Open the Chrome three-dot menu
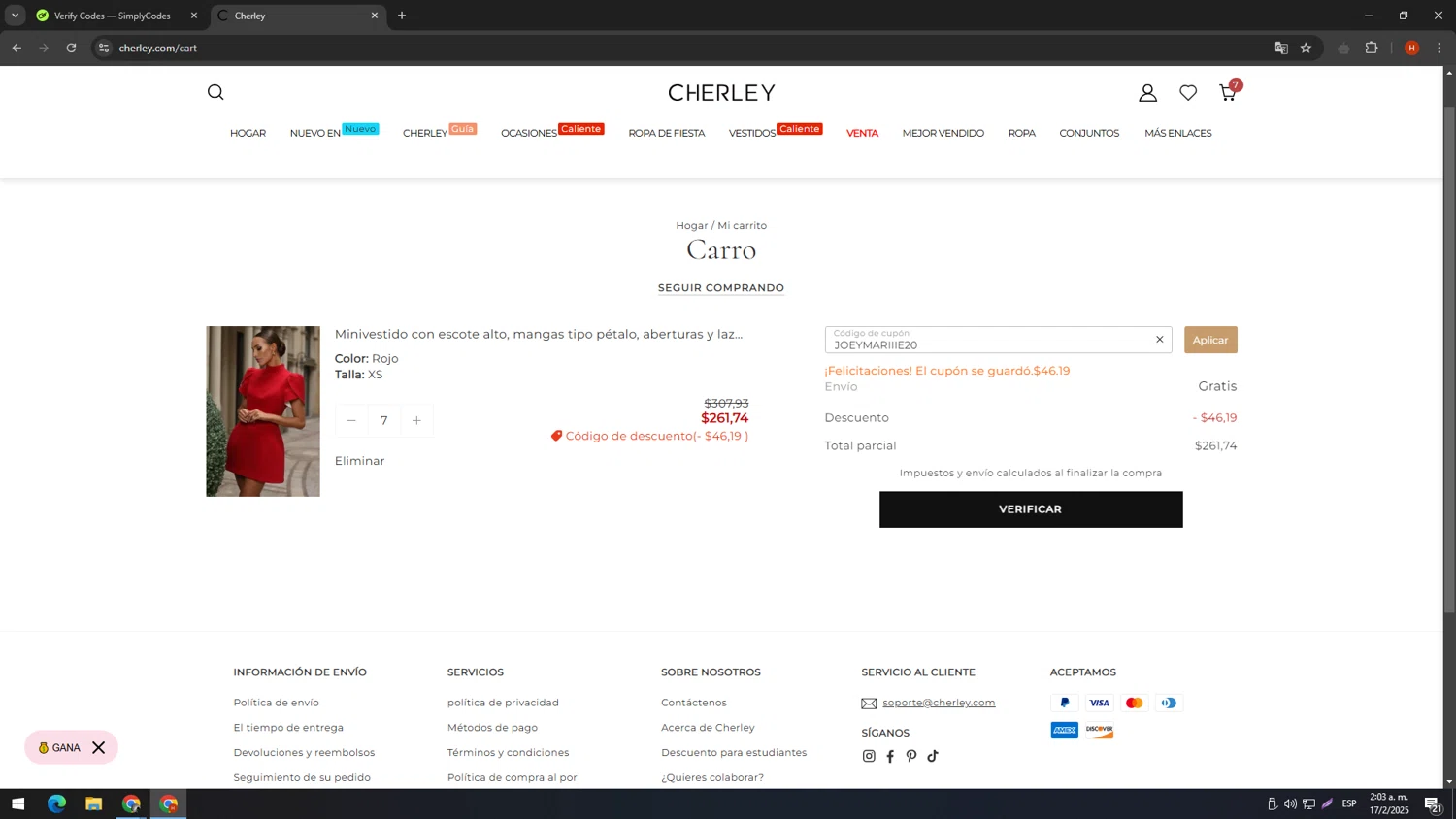Viewport: 1456px width, 819px height. 1439,48
